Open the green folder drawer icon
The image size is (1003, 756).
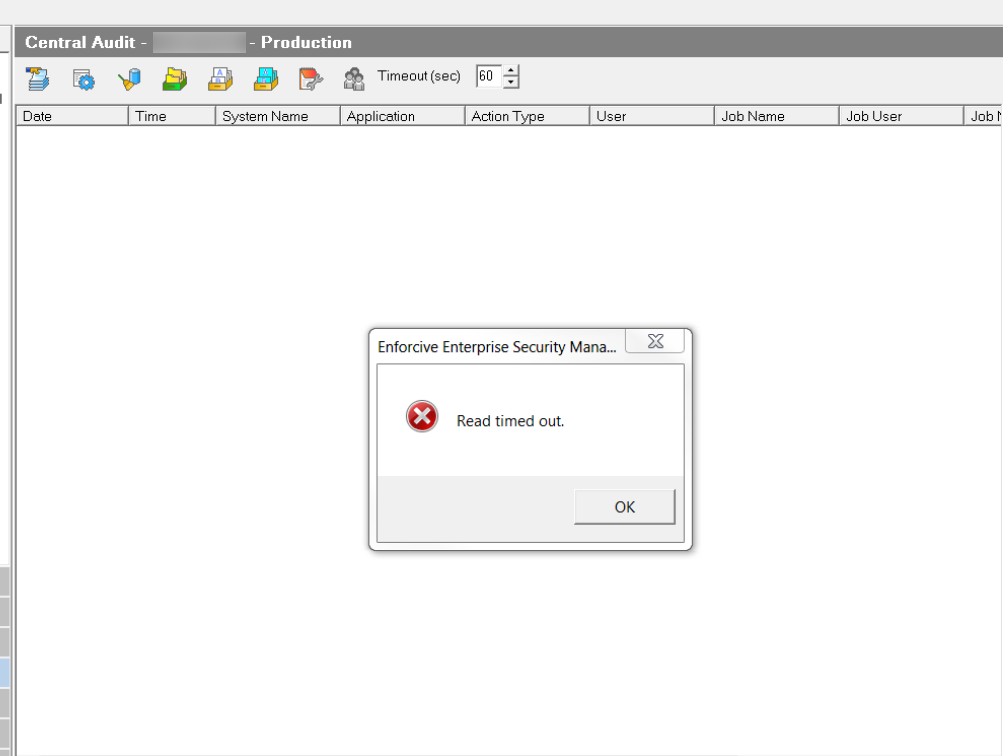pyautogui.click(x=175, y=79)
